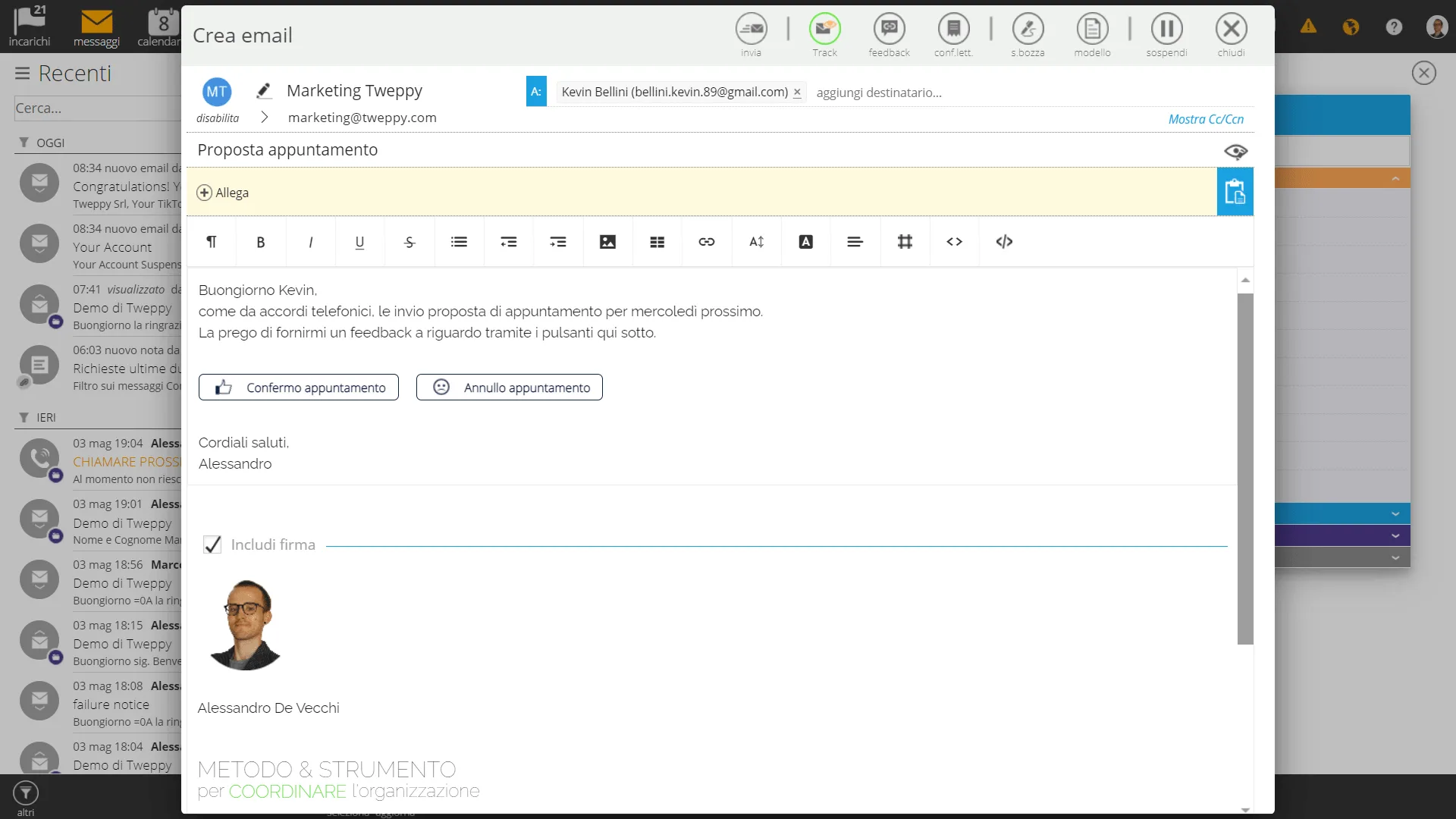The height and width of the screenshot is (819, 1456).
Task: Show the Cc/Ccn fields
Action: click(x=1206, y=119)
